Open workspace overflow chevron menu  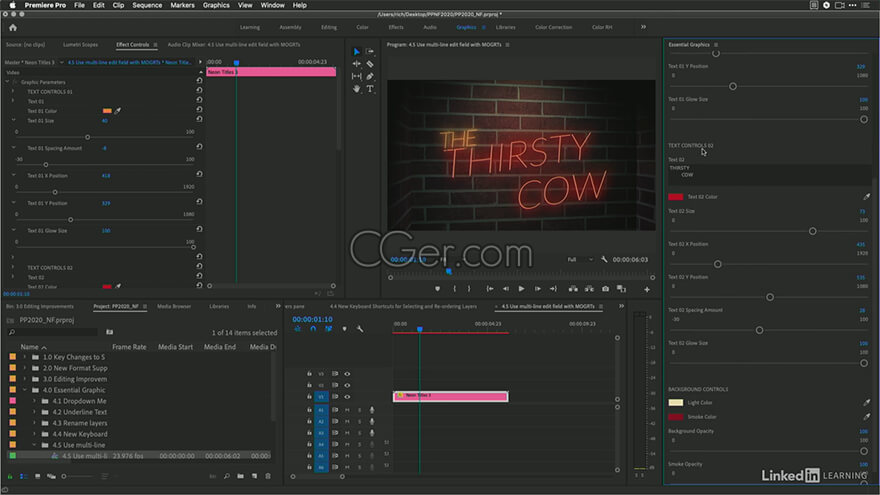[x=643, y=27]
